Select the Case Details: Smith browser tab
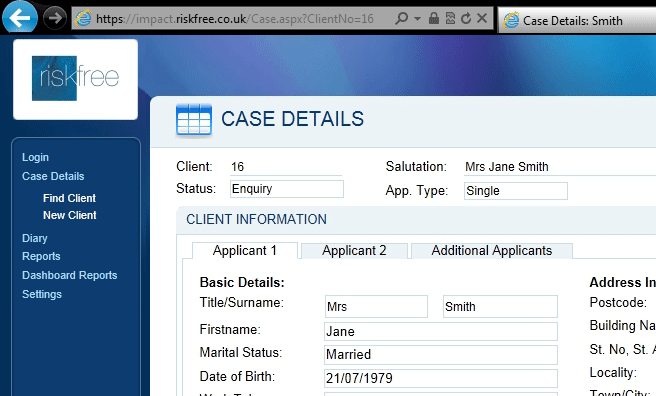Image resolution: width=656 pixels, height=396 pixels. click(577, 20)
